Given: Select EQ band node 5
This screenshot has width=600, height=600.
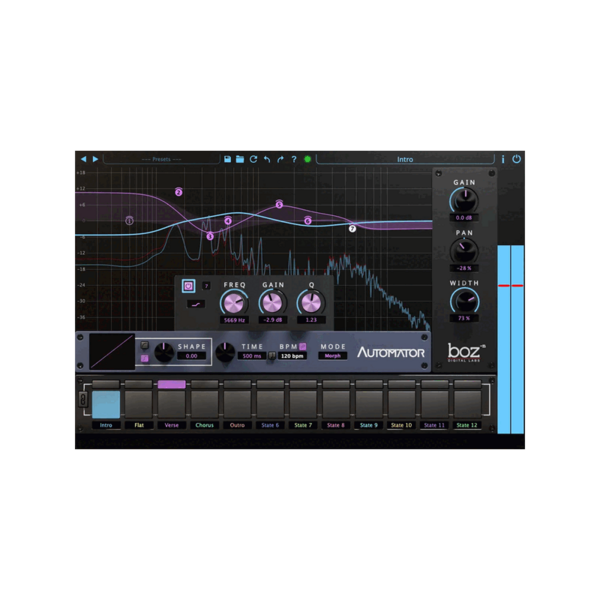Looking at the screenshot, I should tap(279, 205).
